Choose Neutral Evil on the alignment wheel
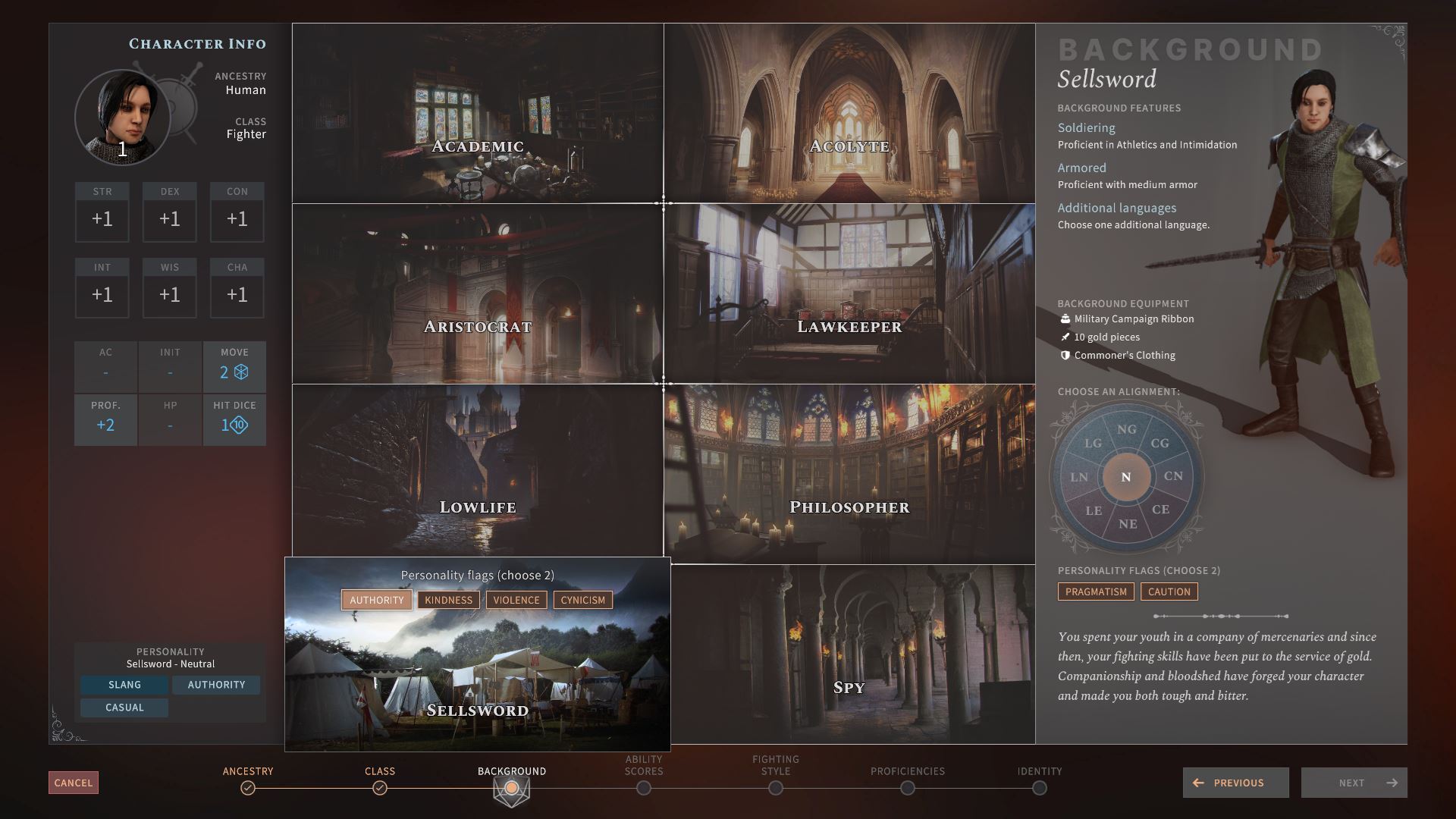Screen dimensions: 1456x819 [x=1128, y=524]
